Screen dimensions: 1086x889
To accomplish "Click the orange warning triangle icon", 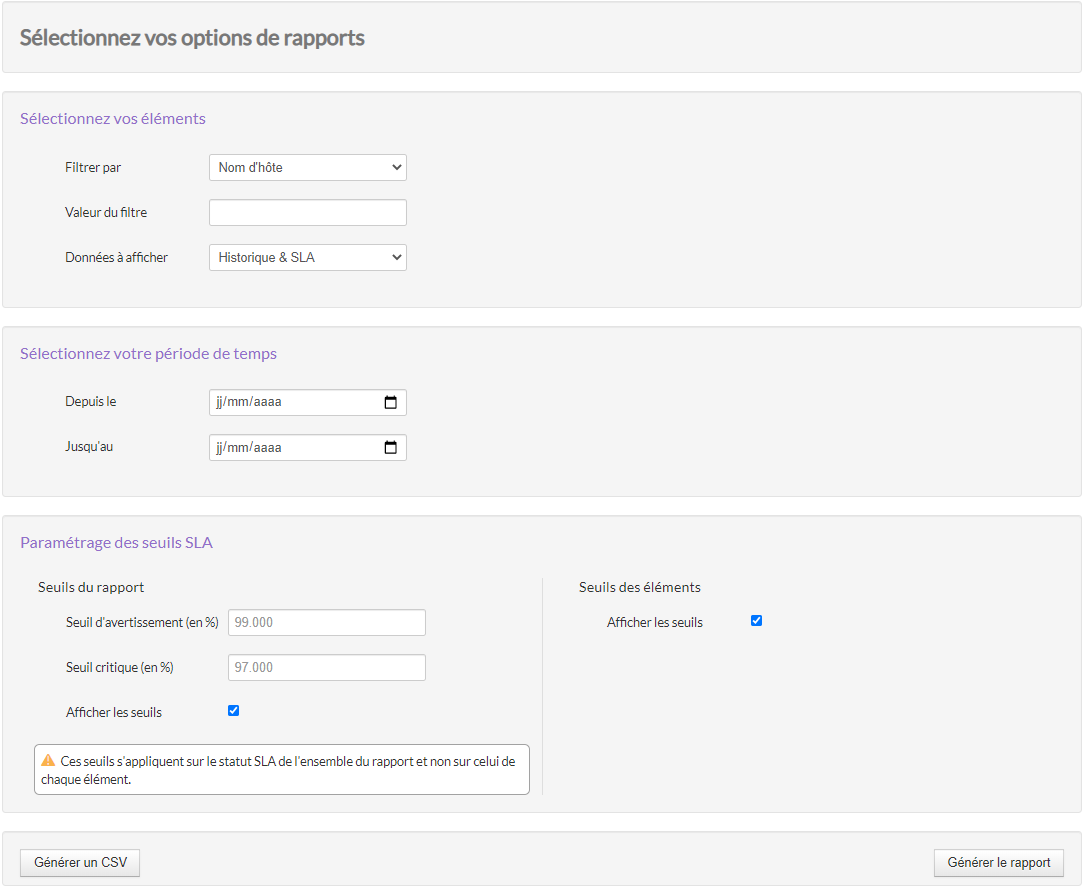I will (48, 761).
